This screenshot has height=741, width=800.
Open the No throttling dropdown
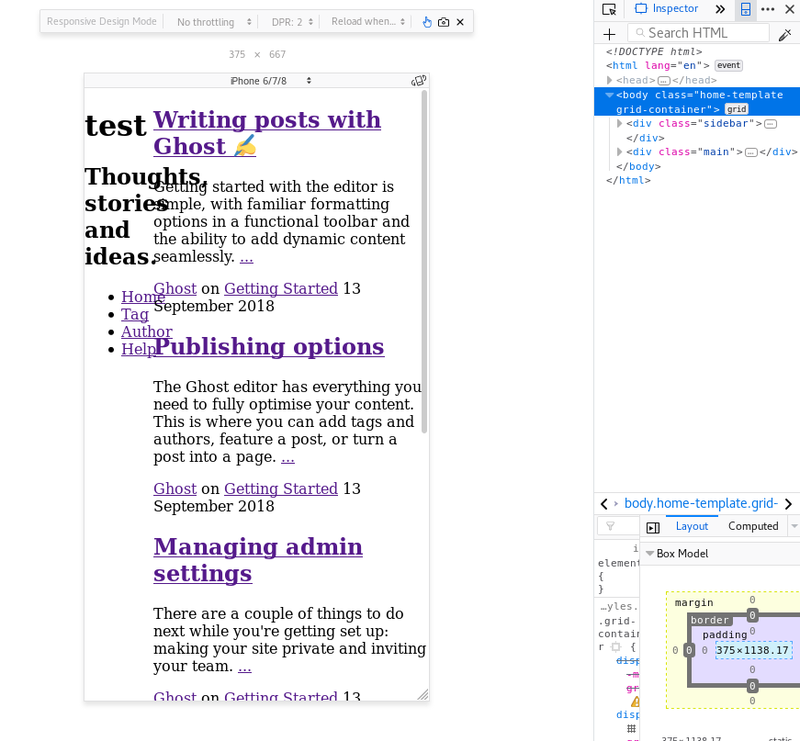[206, 22]
